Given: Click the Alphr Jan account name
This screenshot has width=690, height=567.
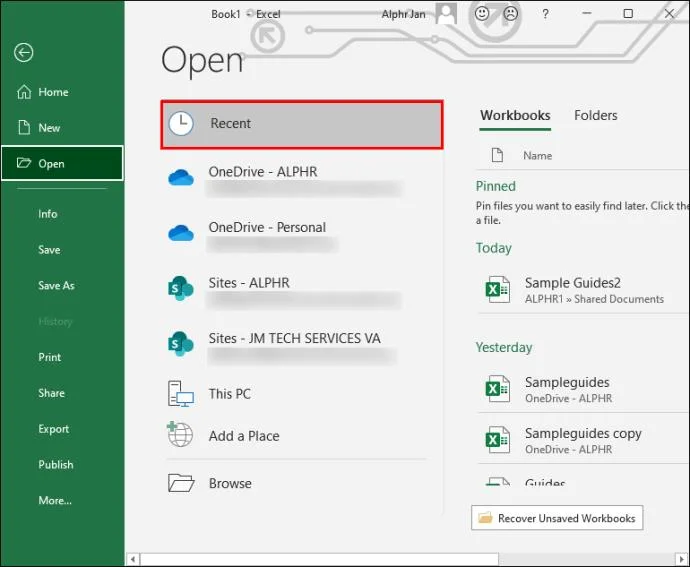Looking at the screenshot, I should coord(404,15).
